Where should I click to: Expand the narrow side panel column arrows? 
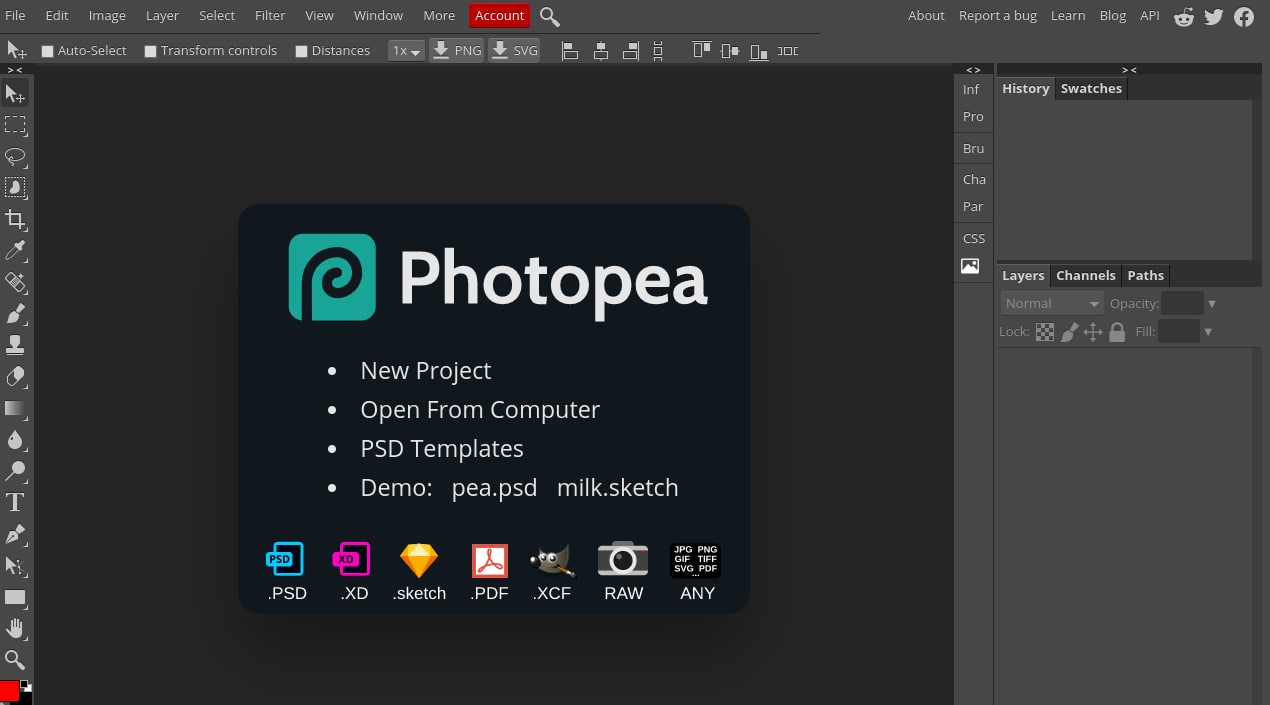[x=973, y=70]
